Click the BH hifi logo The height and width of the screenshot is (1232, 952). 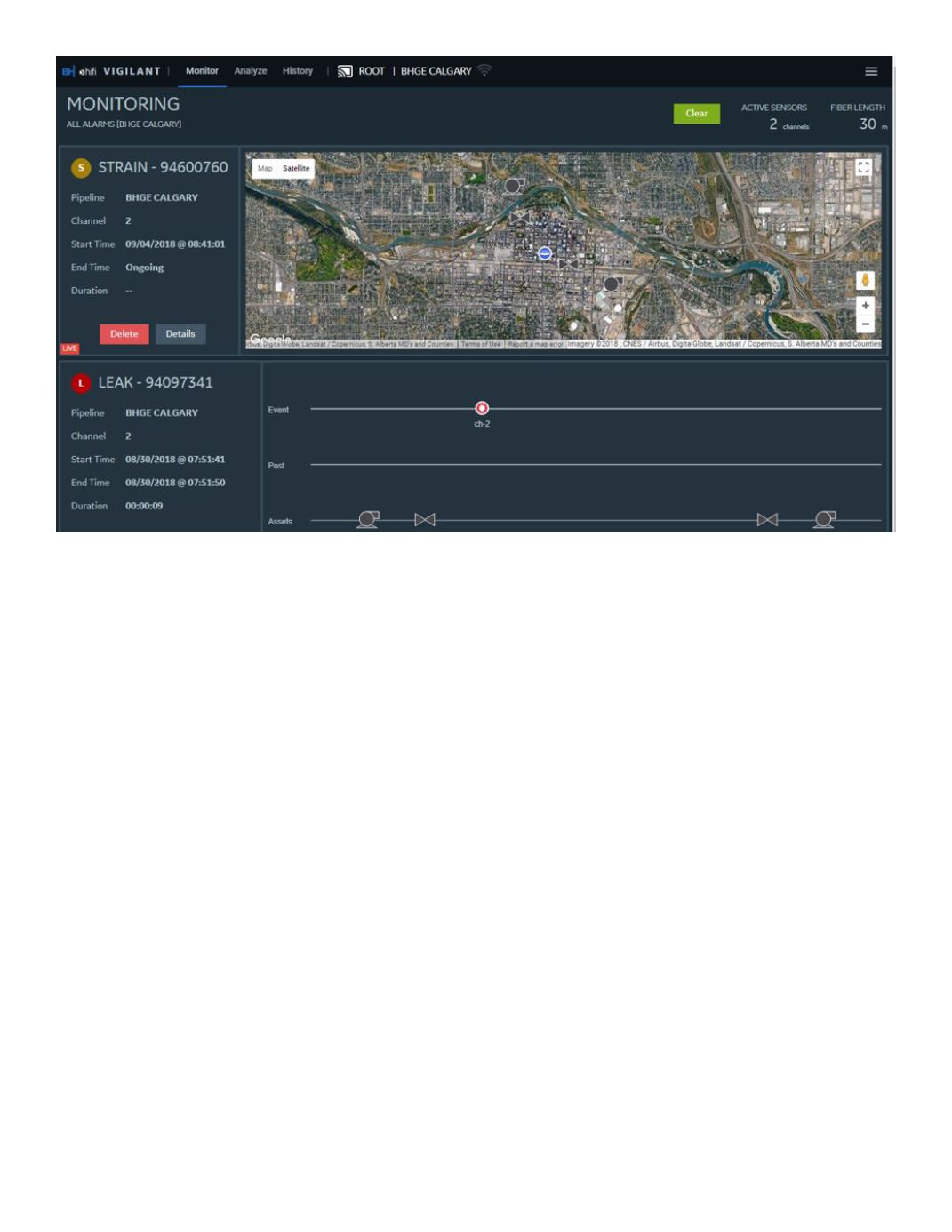(x=78, y=71)
